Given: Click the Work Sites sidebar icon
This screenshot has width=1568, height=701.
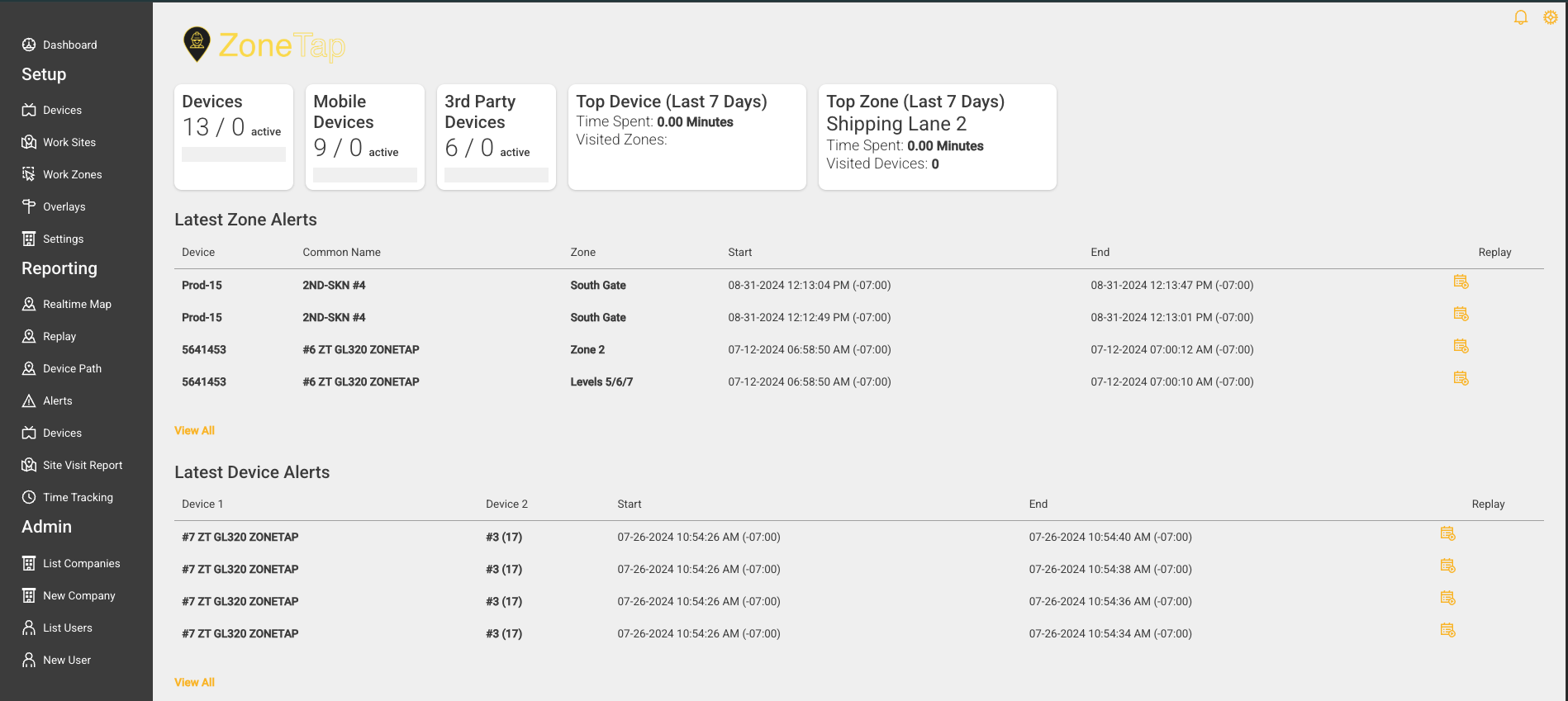Looking at the screenshot, I should [29, 142].
